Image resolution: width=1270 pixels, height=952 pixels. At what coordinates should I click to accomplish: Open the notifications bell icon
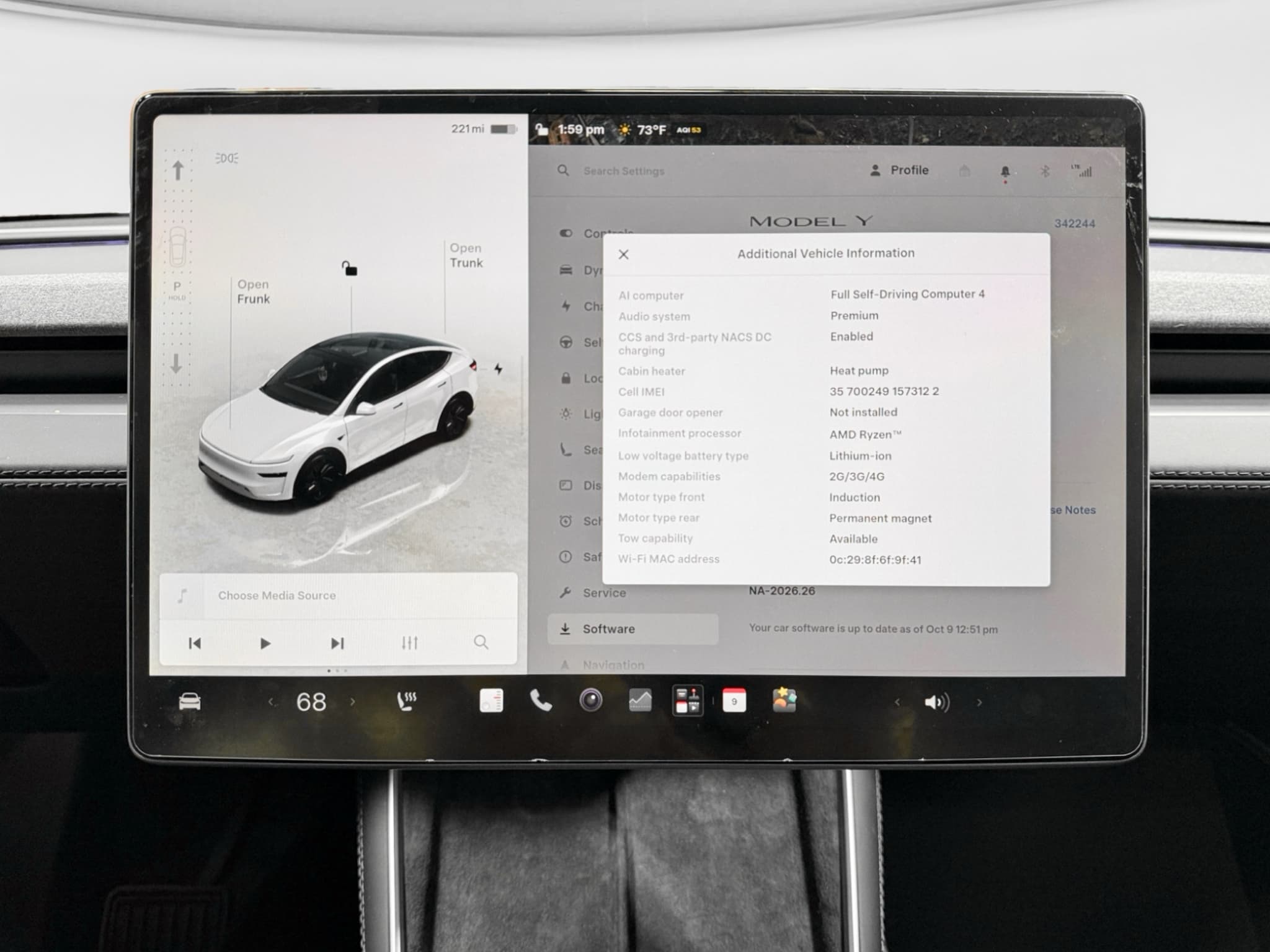point(1005,172)
